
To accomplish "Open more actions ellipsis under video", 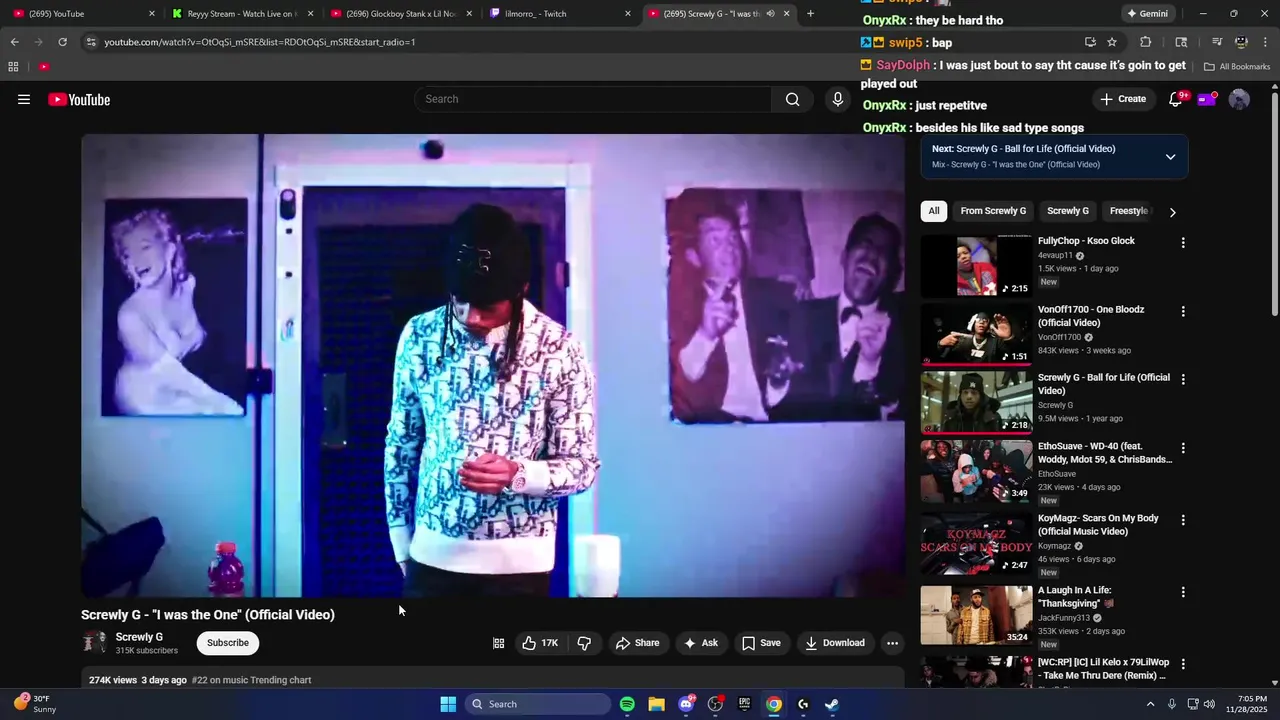I will (x=892, y=643).
